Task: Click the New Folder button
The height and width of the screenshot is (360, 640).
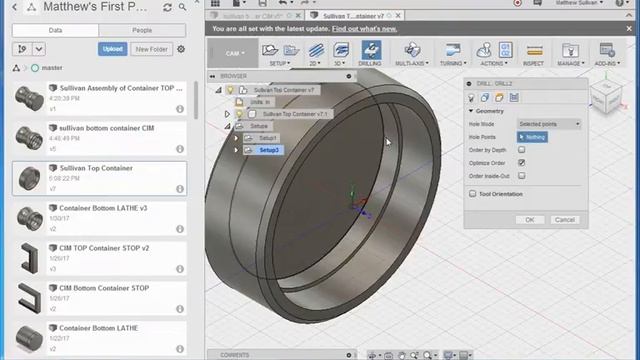Action: [x=151, y=49]
